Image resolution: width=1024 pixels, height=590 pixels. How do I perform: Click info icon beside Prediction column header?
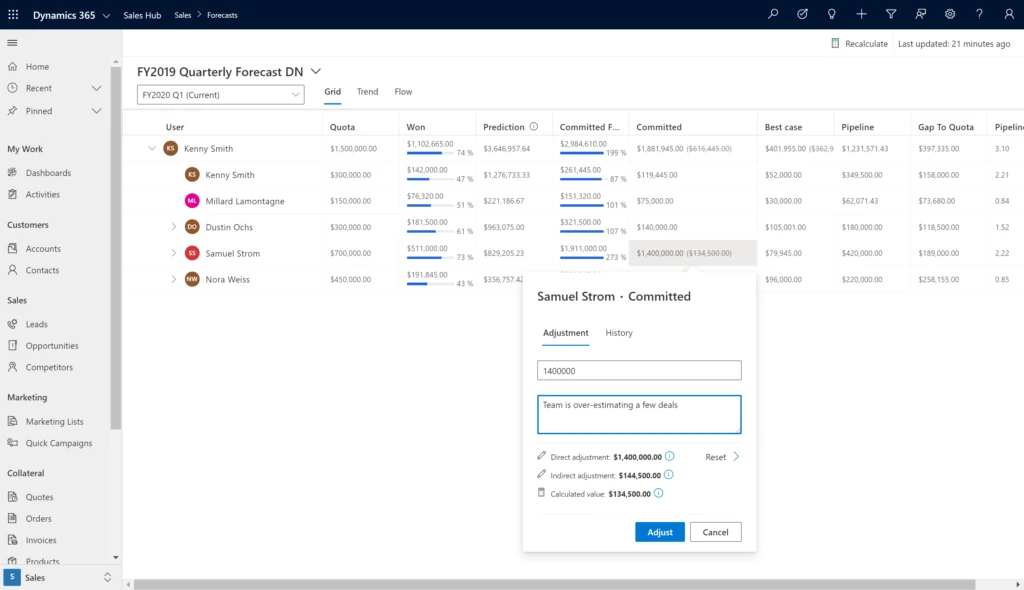pos(534,127)
